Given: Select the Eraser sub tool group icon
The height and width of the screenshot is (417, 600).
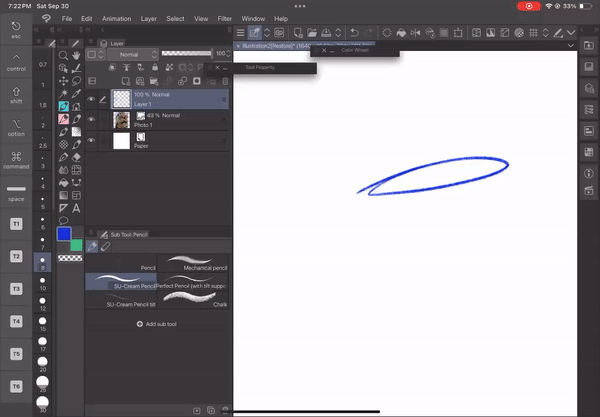Looking at the screenshot, I should (x=105, y=246).
